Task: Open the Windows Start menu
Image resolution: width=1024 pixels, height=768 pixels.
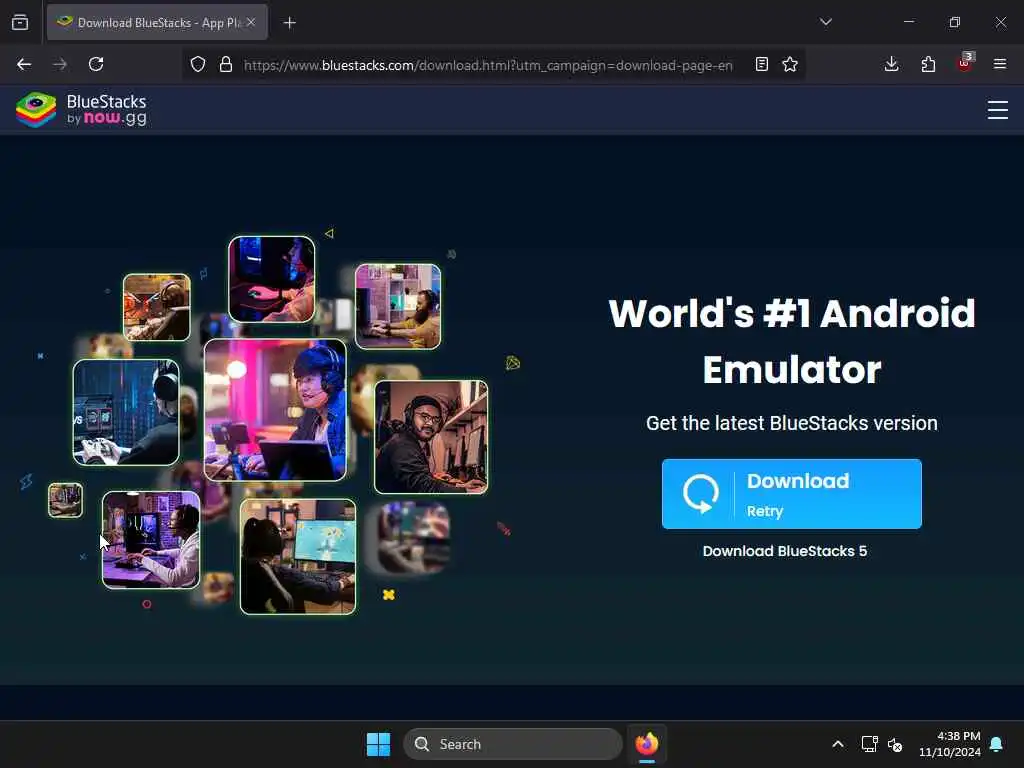Action: point(378,744)
